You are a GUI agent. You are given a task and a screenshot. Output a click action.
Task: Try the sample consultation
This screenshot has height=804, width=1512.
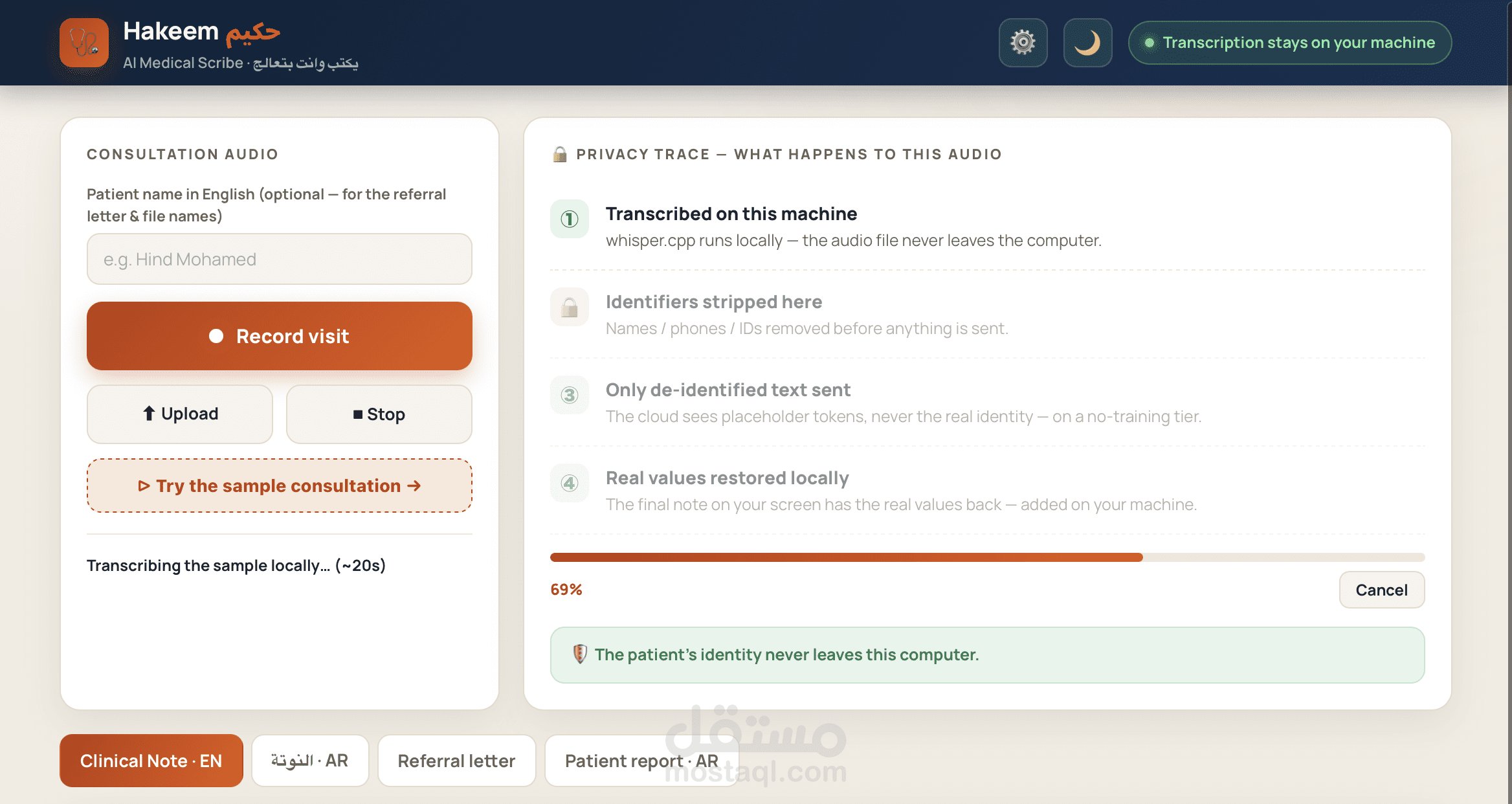click(x=280, y=486)
